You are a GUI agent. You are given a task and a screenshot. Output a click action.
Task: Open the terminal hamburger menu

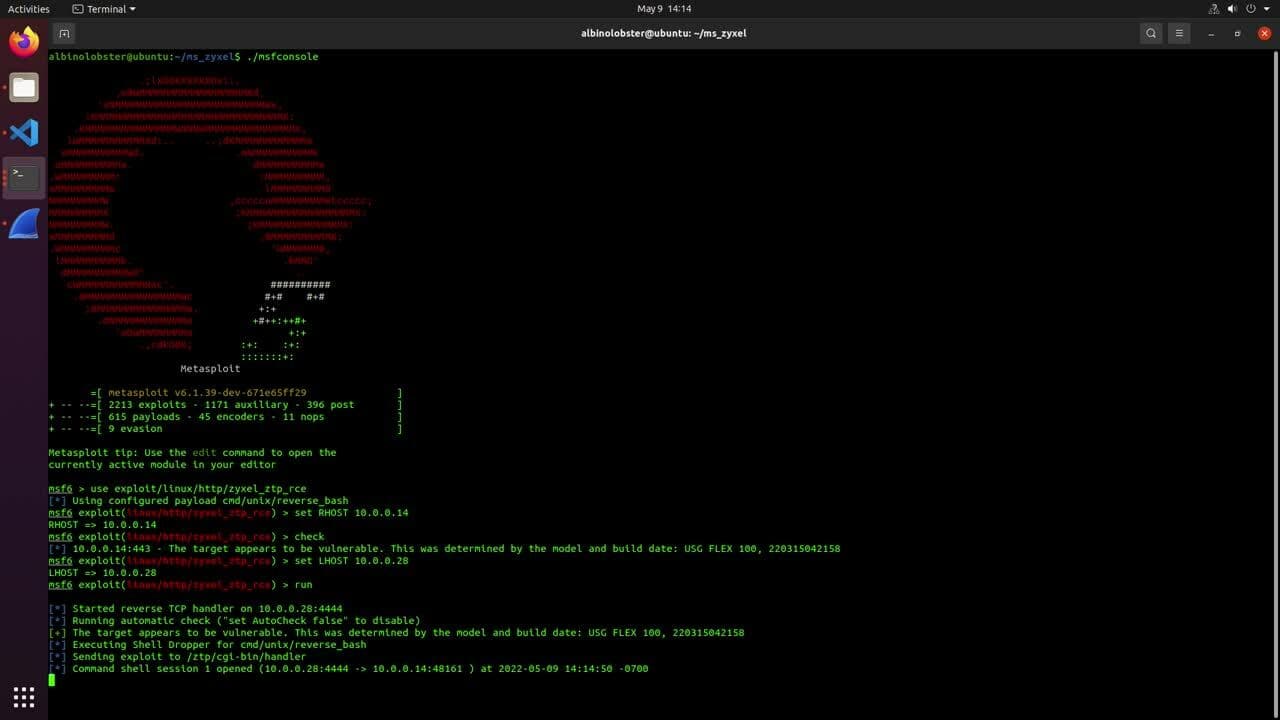click(1179, 33)
